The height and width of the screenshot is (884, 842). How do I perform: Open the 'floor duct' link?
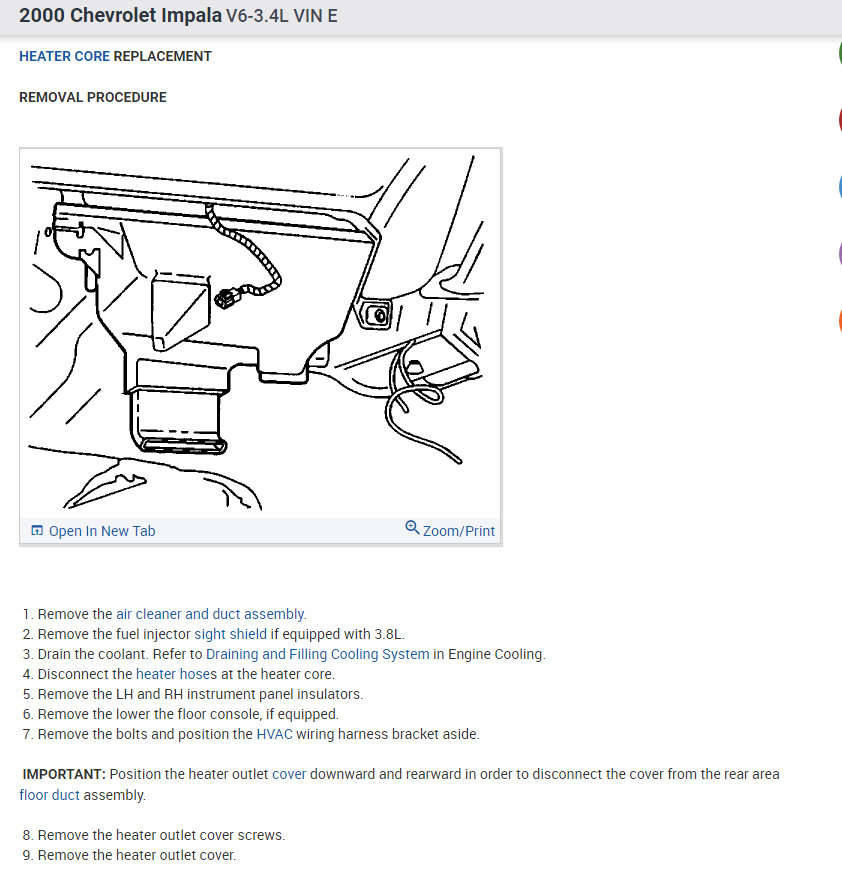point(49,795)
